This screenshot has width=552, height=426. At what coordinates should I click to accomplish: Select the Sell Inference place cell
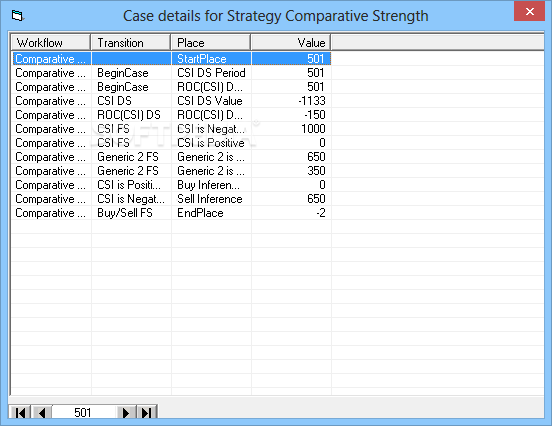tap(211, 199)
